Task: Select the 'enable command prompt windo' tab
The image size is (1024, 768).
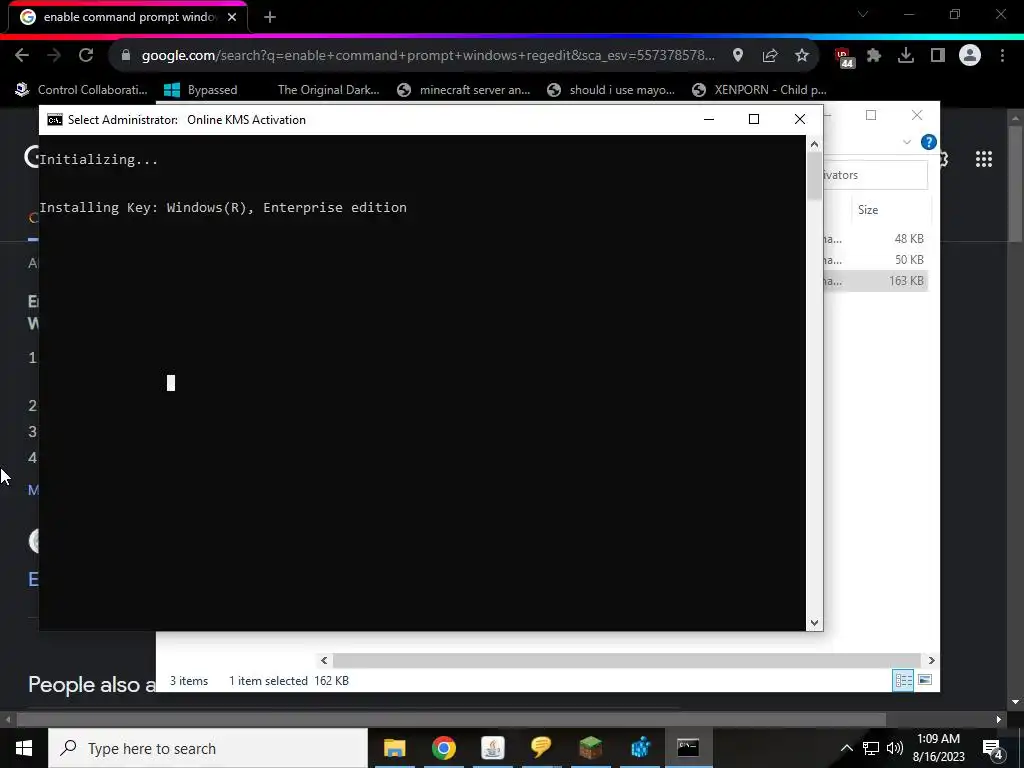Action: [128, 18]
